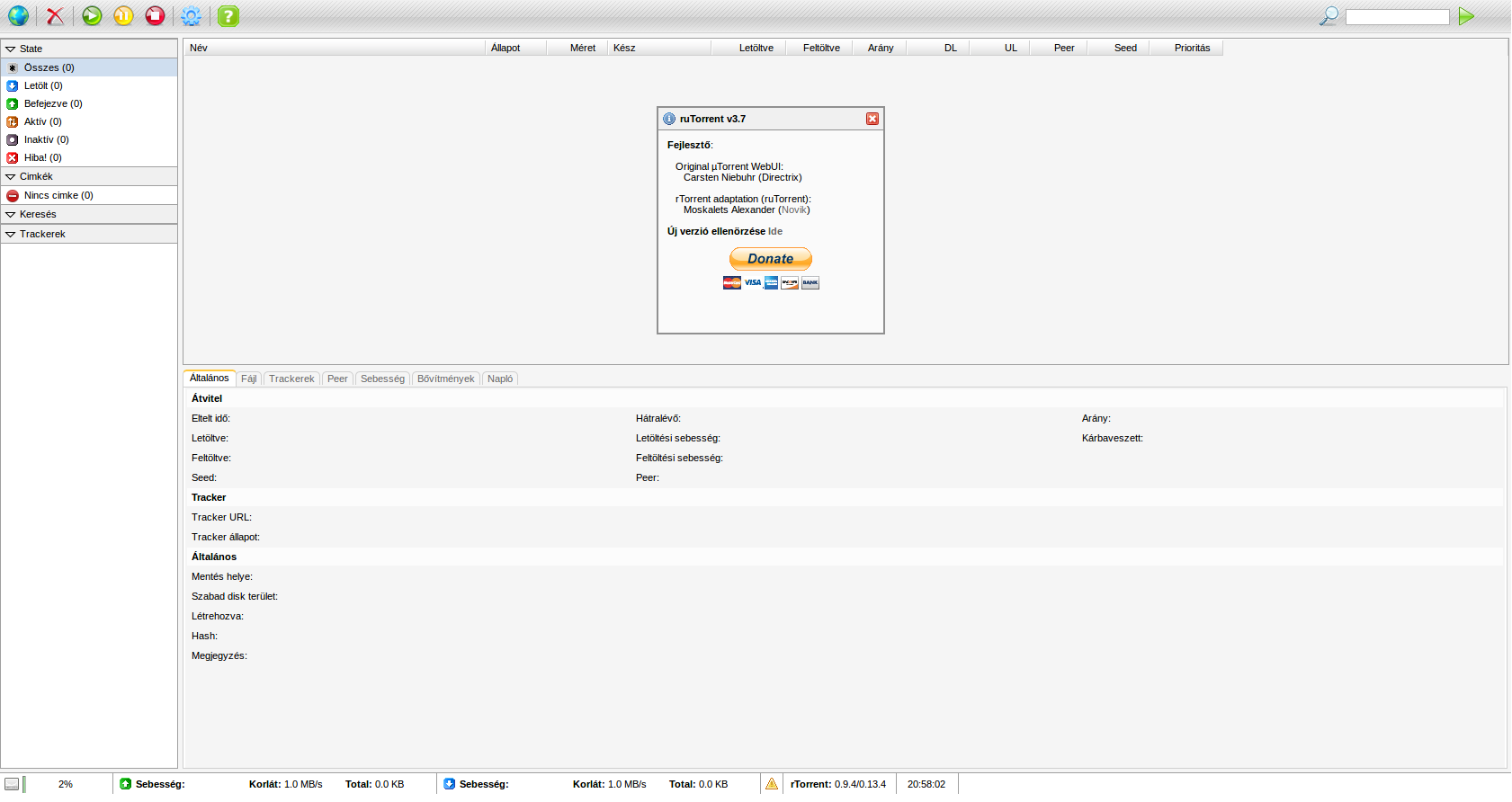Sort by the Peer column header

[x=1059, y=48]
